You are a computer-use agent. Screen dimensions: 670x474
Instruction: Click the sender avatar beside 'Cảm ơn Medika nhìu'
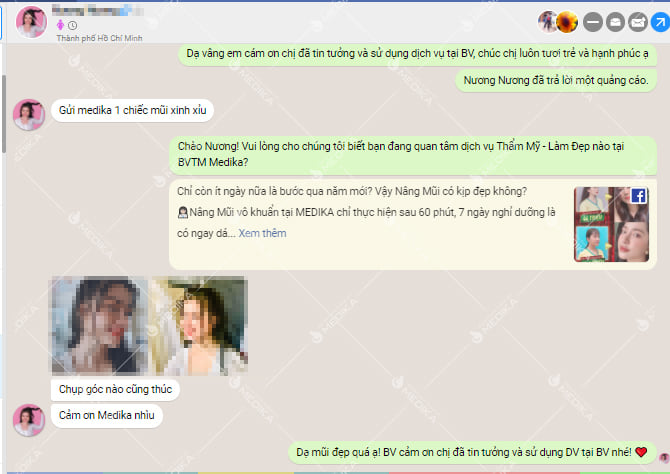coord(28,419)
